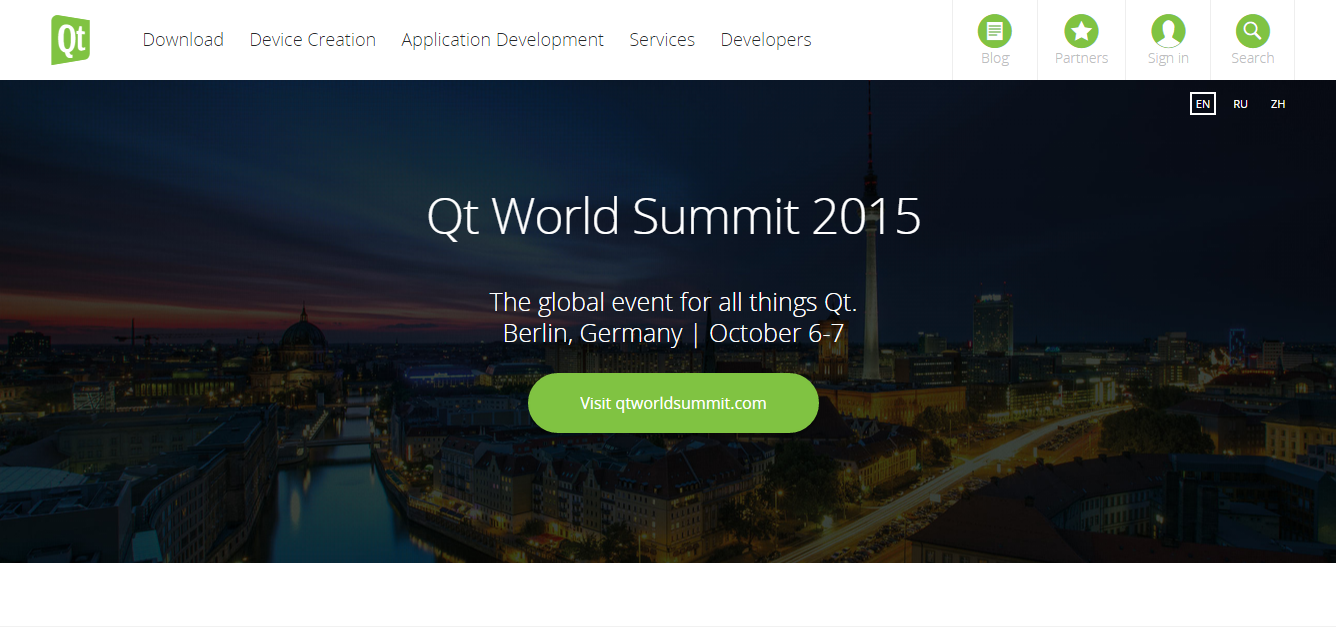Click the Qt World Summit 2015 heading

click(x=674, y=216)
